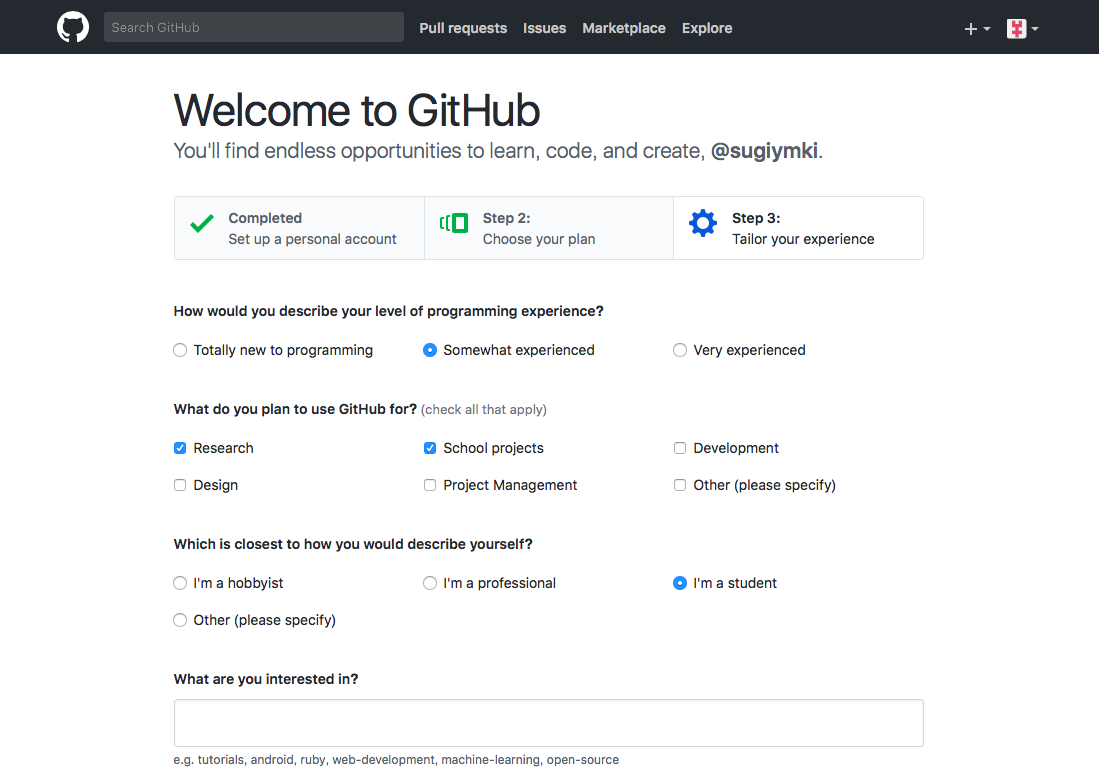Open the profile menu dropdown arrow
1099x777 pixels.
(1035, 29)
